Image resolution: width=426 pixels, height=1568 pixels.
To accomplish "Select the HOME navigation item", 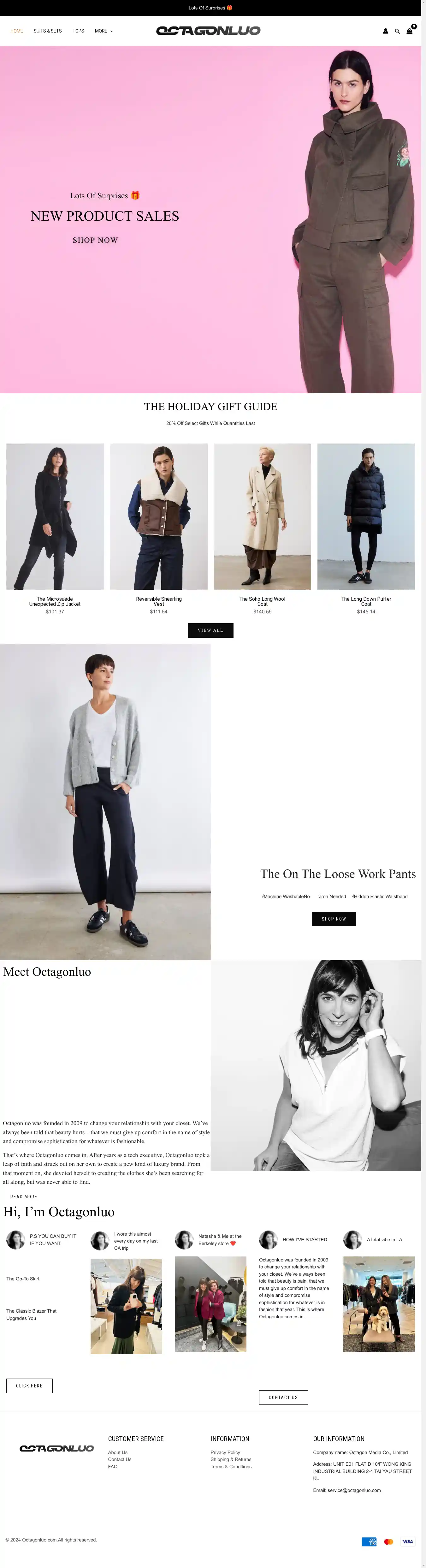I will click(x=16, y=31).
